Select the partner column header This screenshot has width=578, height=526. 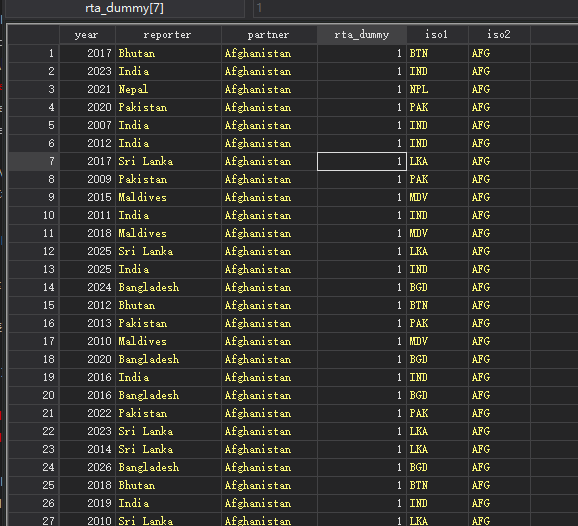click(x=269, y=35)
